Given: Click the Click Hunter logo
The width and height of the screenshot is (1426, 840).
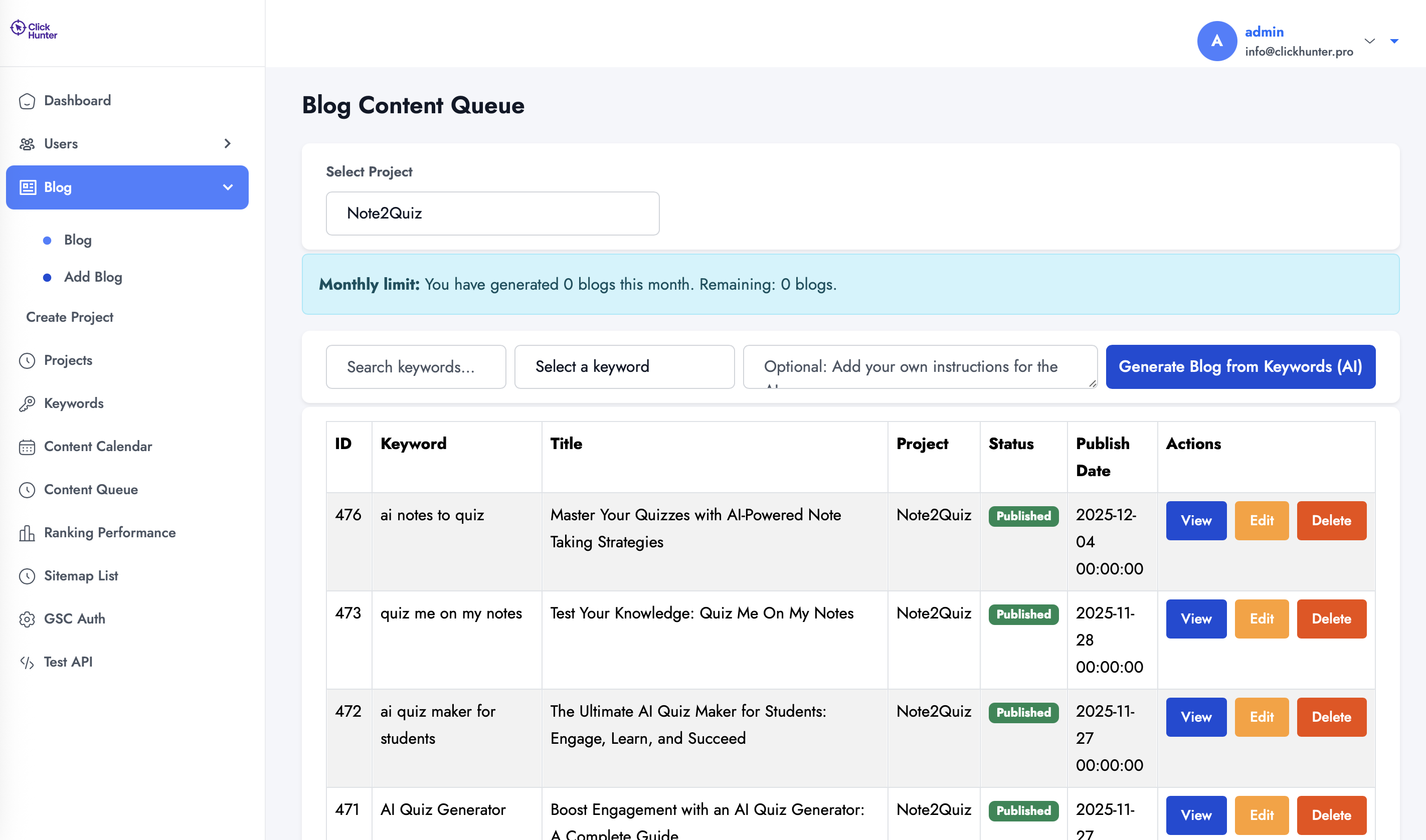Looking at the screenshot, I should (34, 30).
